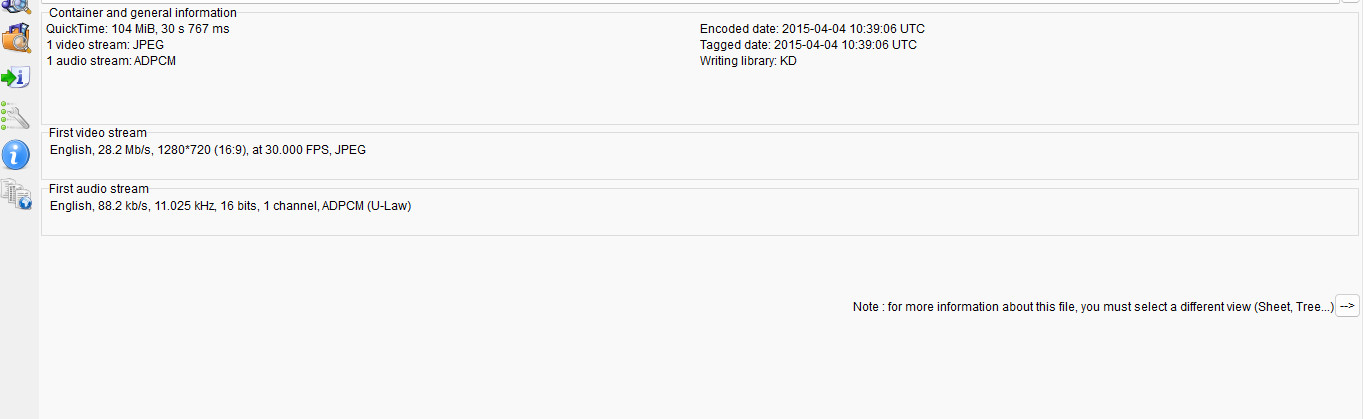Click the 'ADPCM (U-Law)' codec text

(367, 206)
